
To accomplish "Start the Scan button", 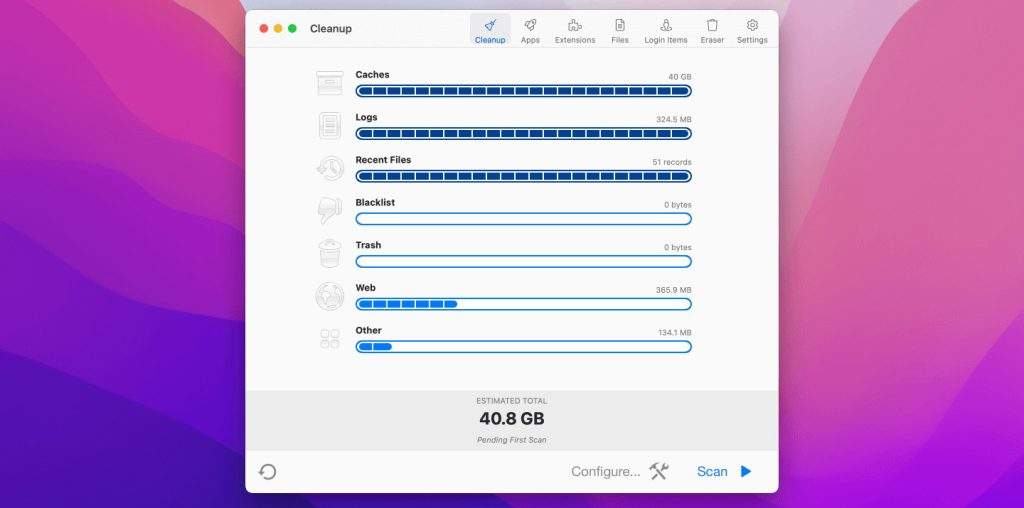I will [x=723, y=471].
